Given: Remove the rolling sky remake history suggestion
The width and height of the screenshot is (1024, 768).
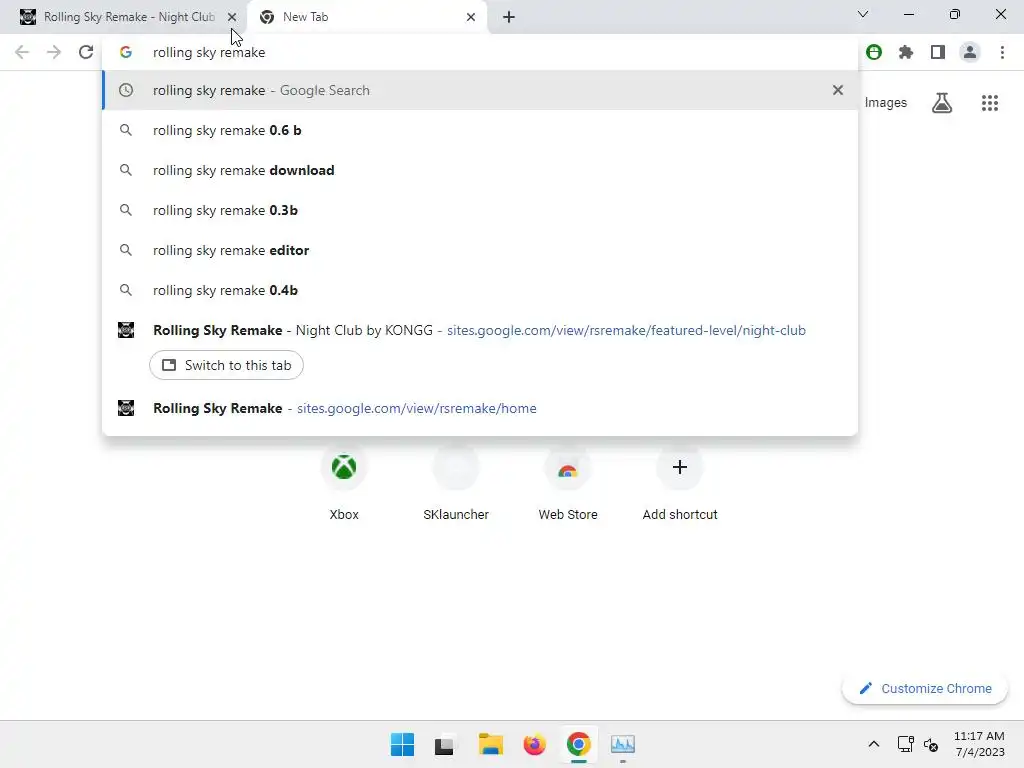Looking at the screenshot, I should 838,90.
